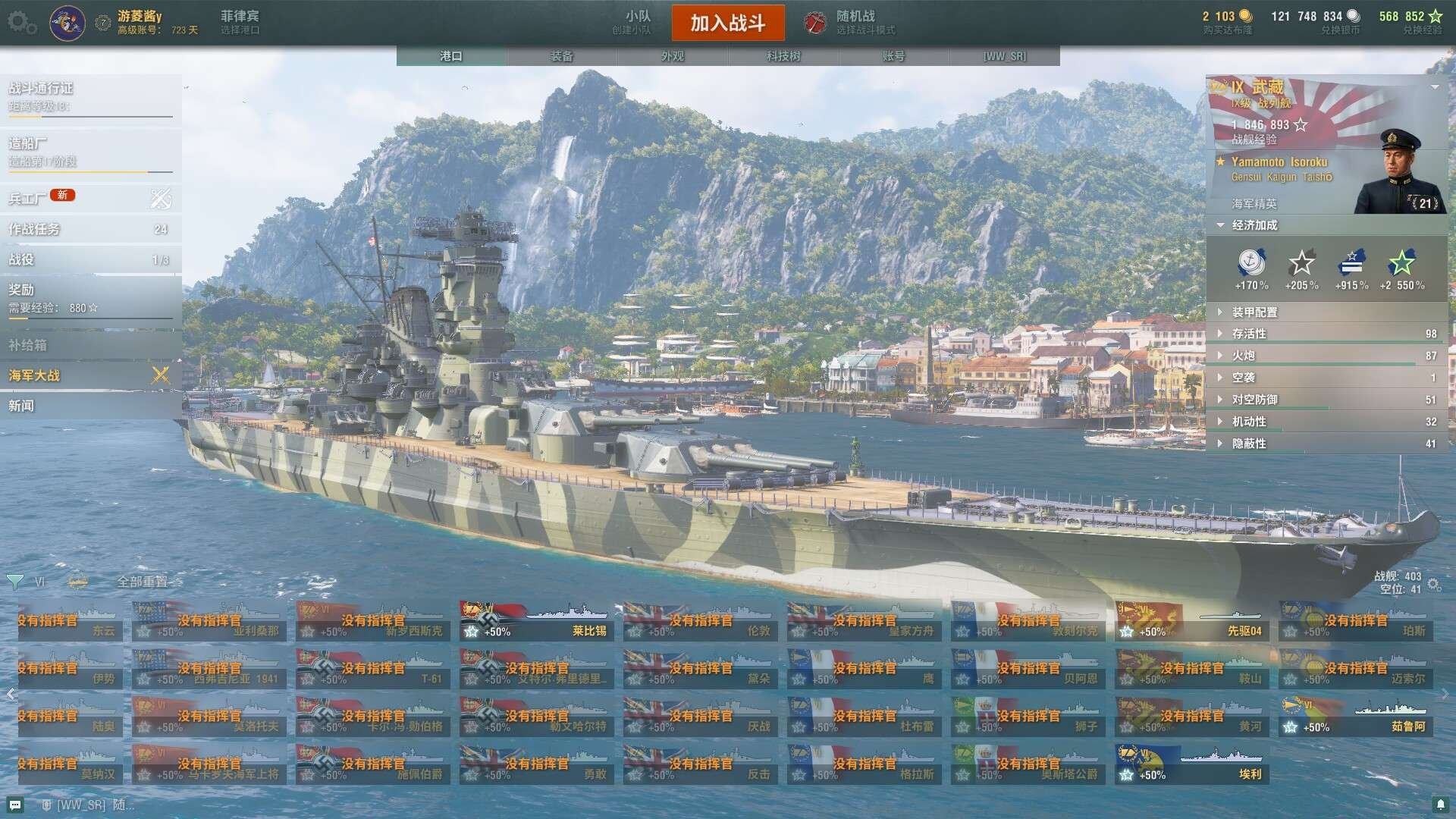
Task: Reset all filters with 全部重置
Action: tap(143, 582)
